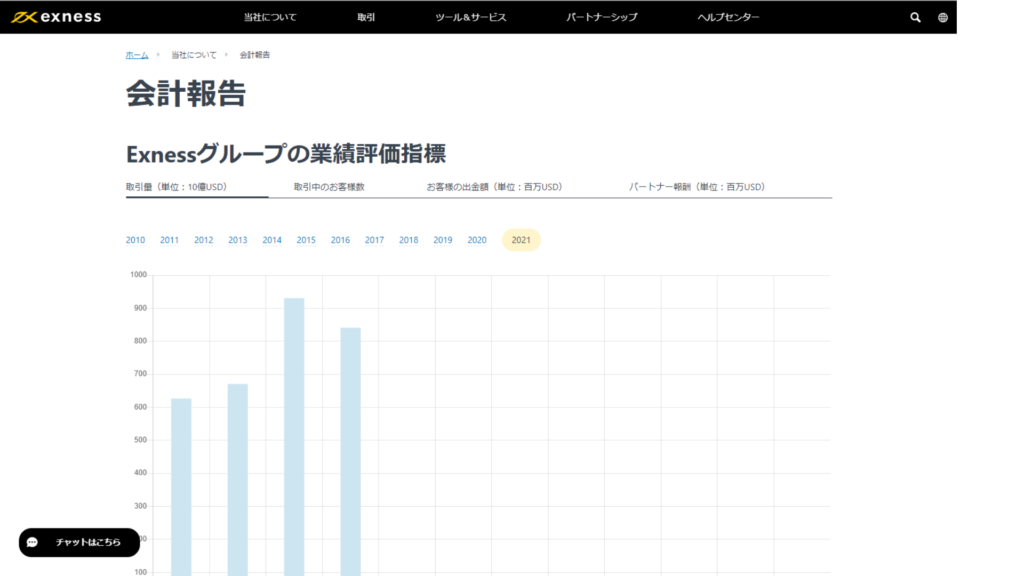Open the チャットはこちら chat button
Screen dimensions: 1024x576
(78, 542)
